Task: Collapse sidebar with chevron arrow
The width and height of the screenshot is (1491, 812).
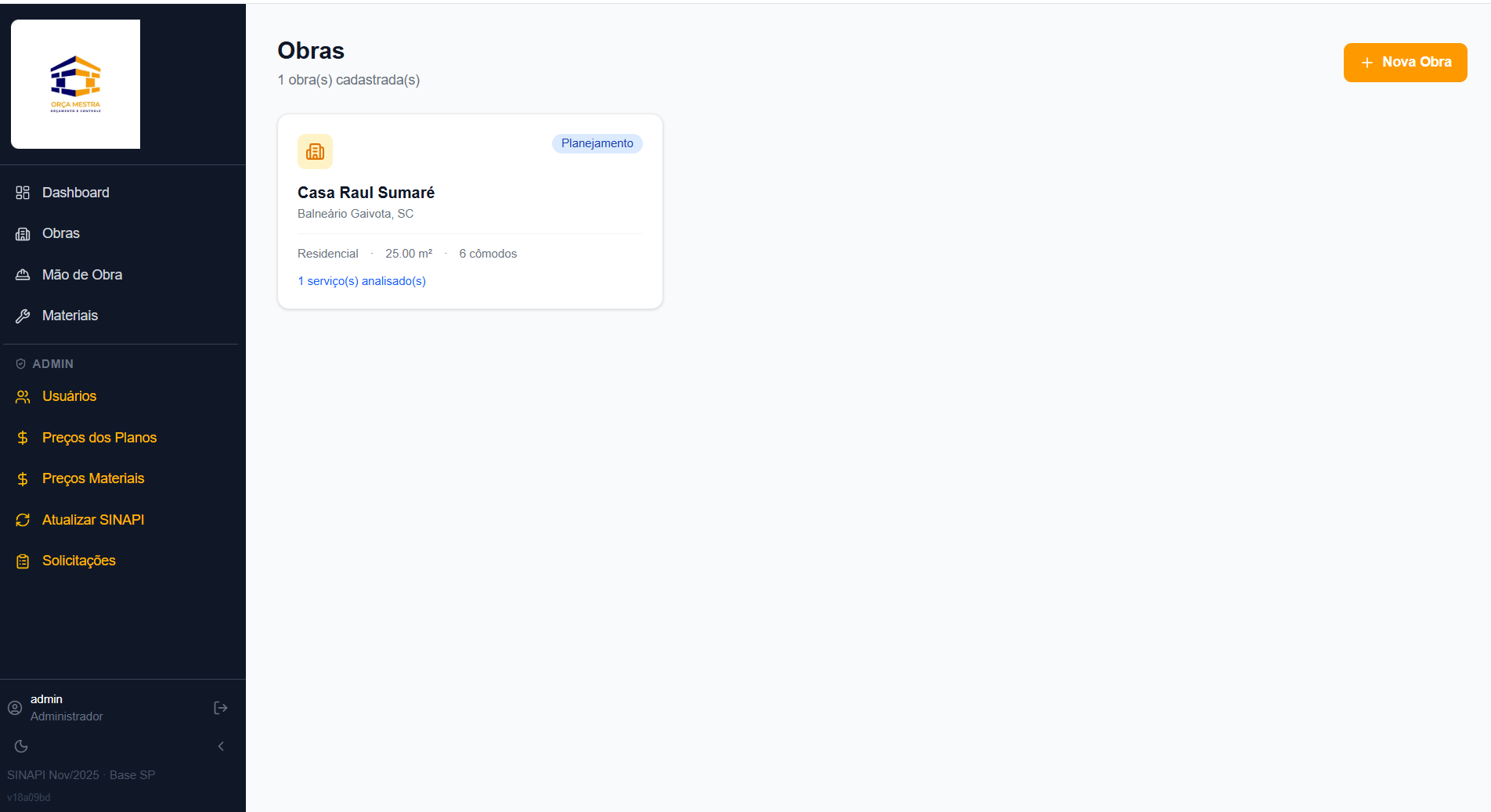Action: 221,746
